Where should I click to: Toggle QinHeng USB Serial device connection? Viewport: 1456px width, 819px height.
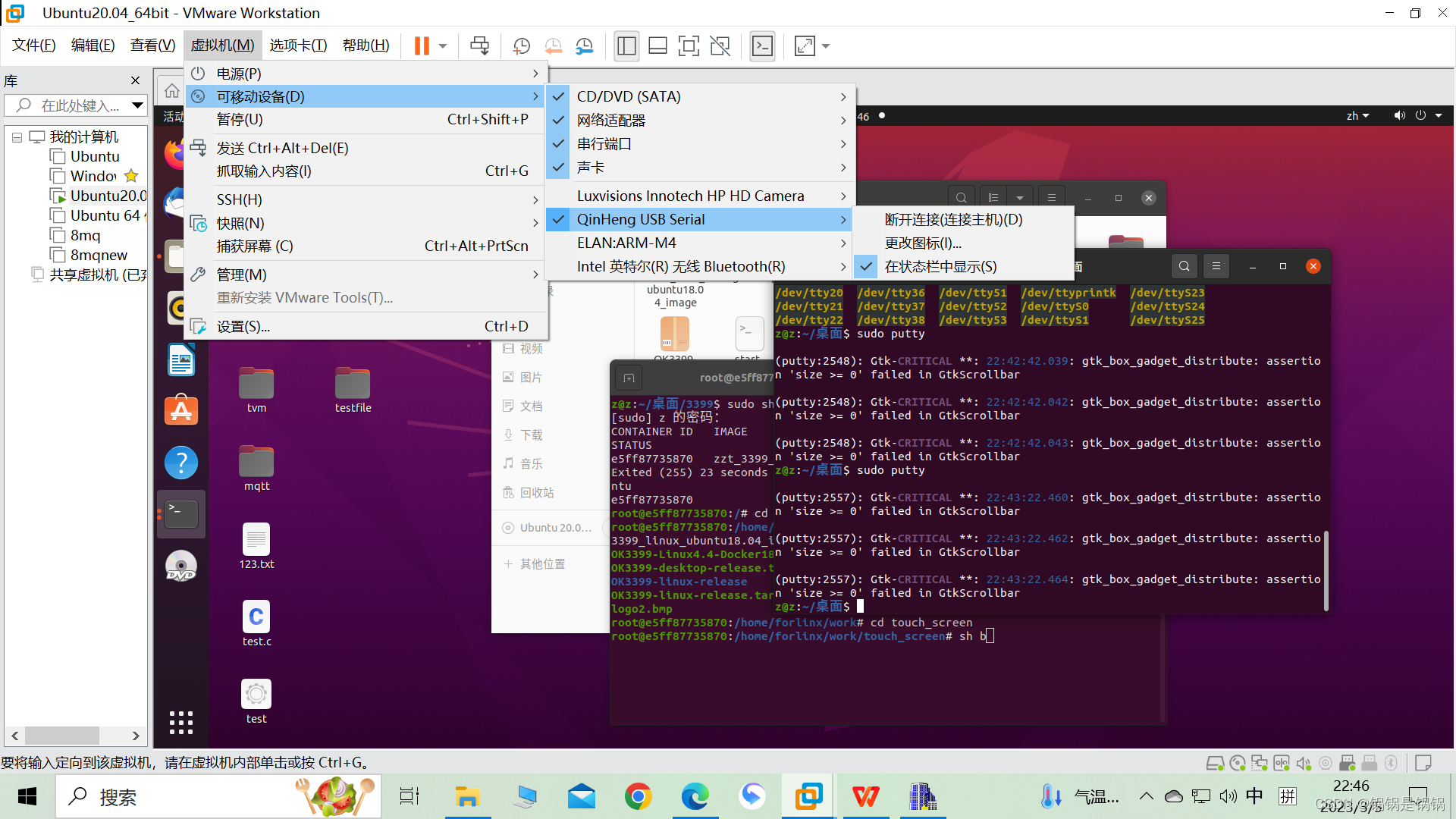tap(641, 220)
